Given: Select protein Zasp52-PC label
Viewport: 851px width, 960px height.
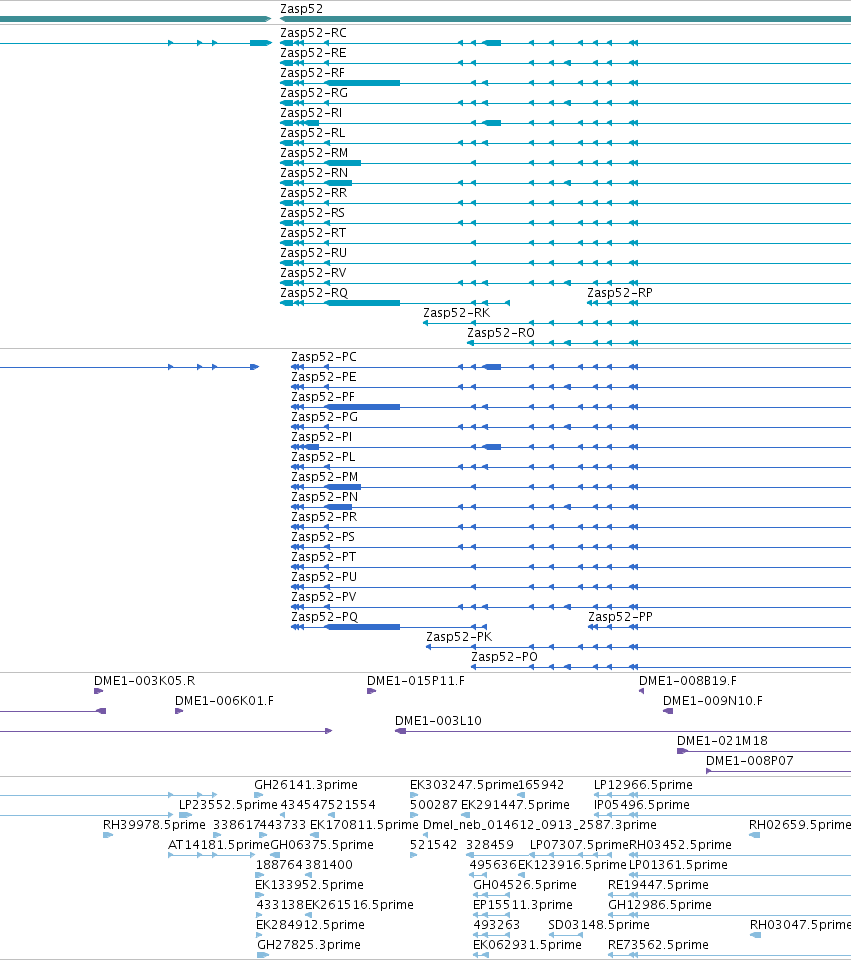Looking at the screenshot, I should point(323,357).
